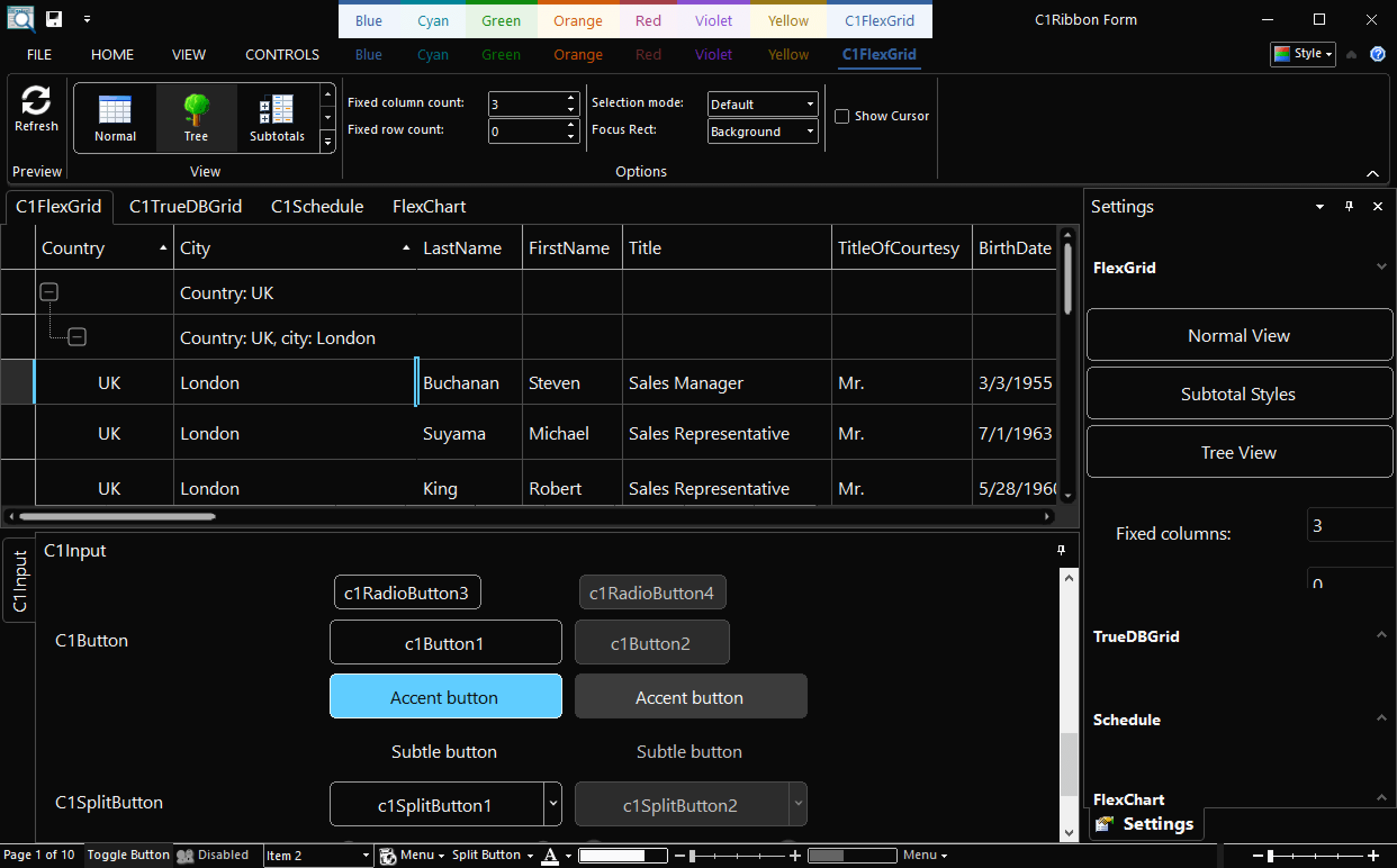1397x868 pixels.
Task: Click the disabled people icon in status bar
Action: click(x=185, y=856)
